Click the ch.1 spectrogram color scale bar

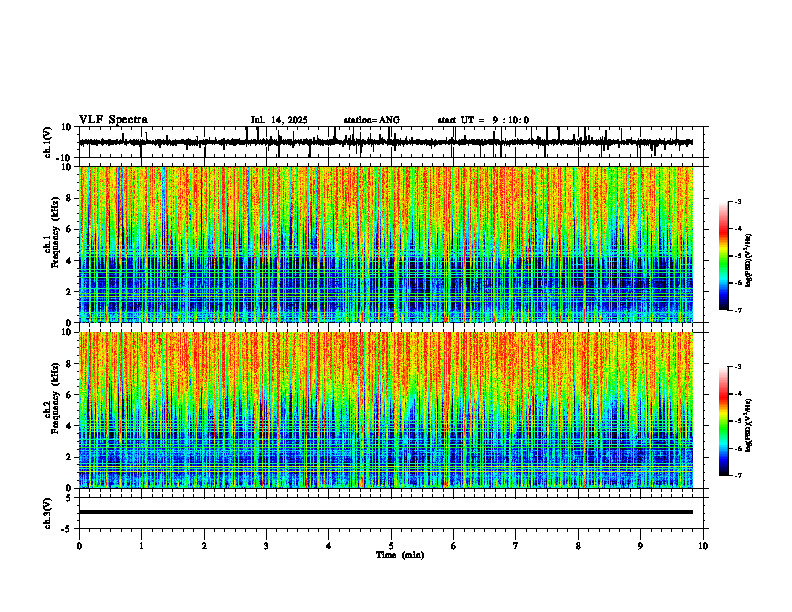click(724, 256)
